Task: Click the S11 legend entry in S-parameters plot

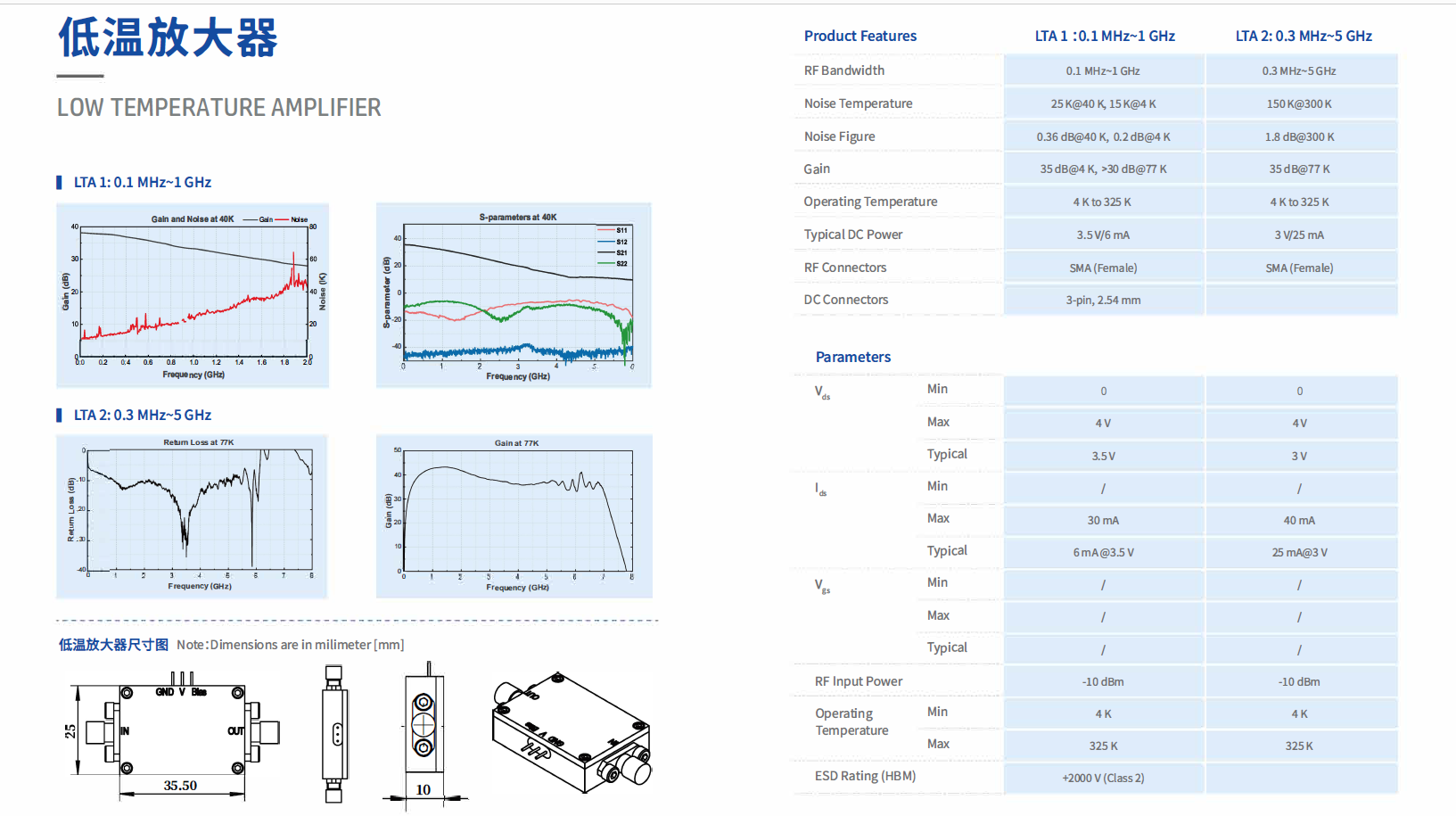Action: click(613, 230)
